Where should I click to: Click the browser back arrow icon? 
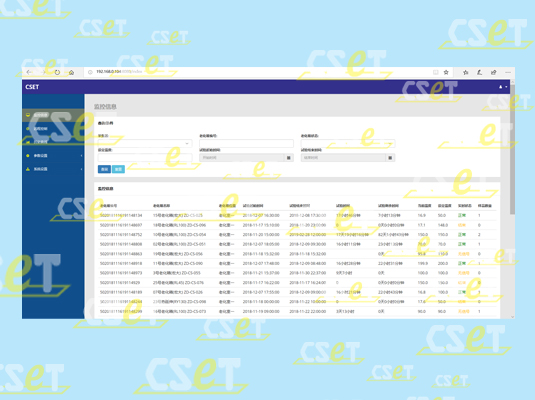[x=29, y=72]
